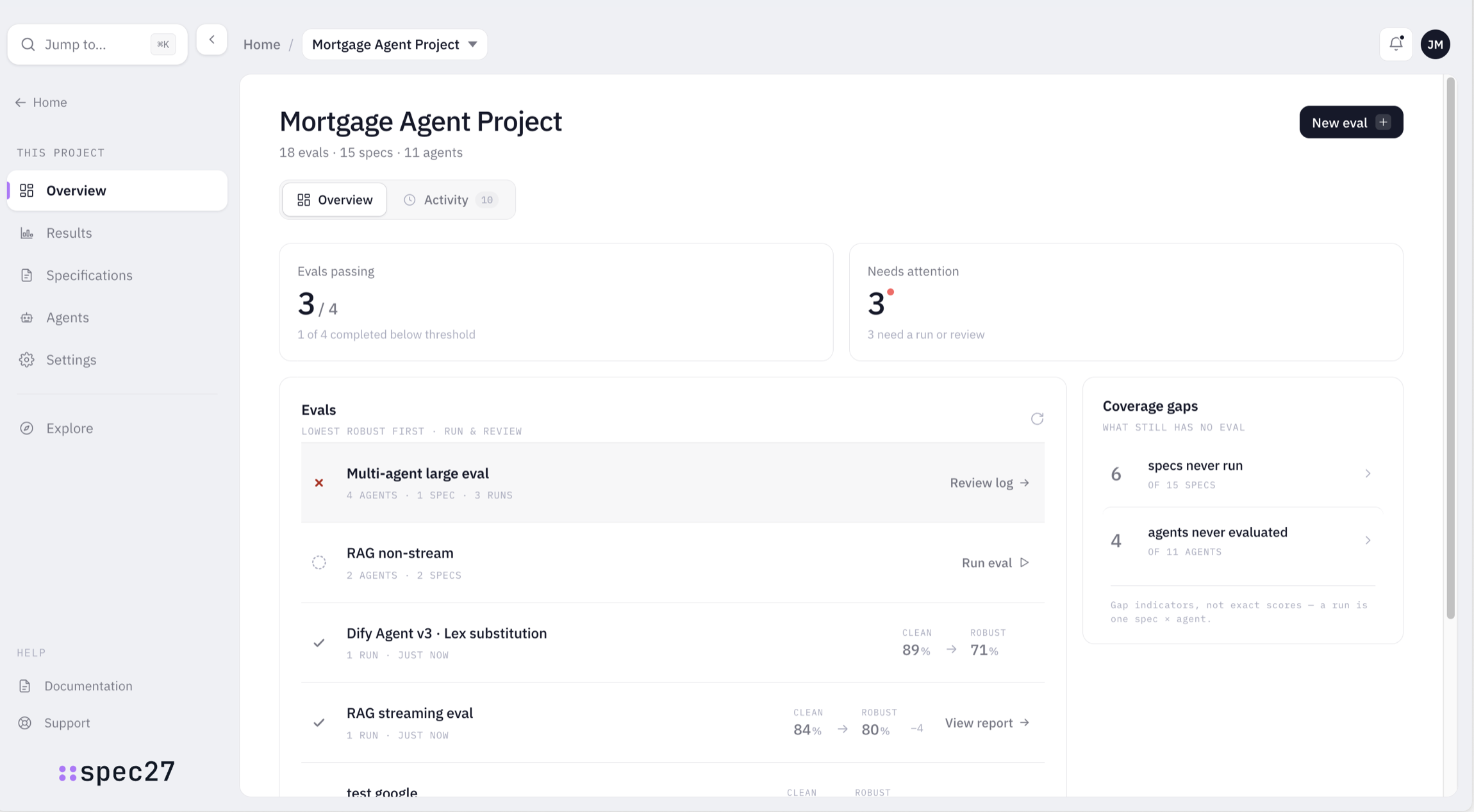Click the 89% clean score
The width and height of the screenshot is (1474, 812).
[916, 650]
